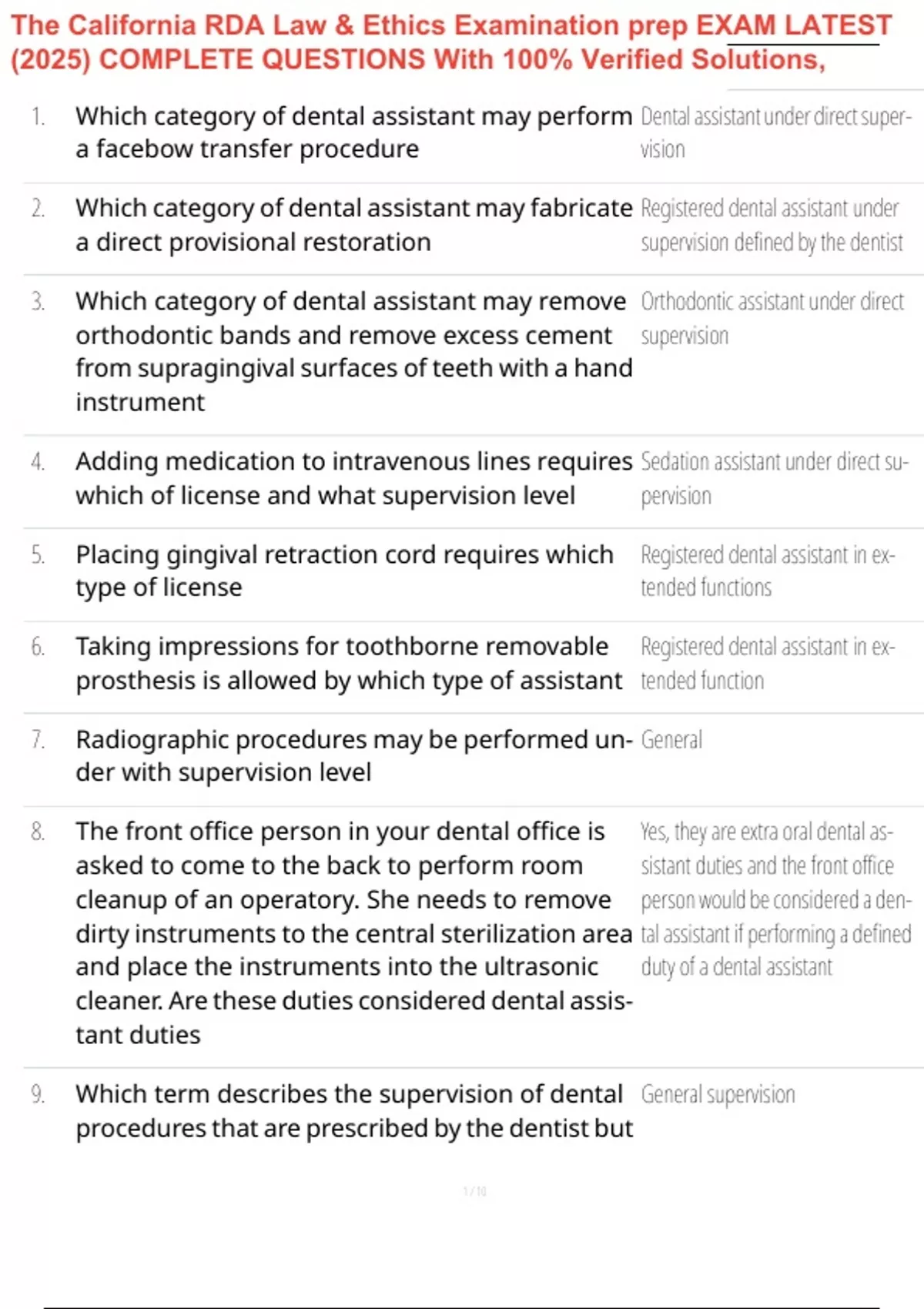Image resolution: width=924 pixels, height=1309 pixels.
Task: Select the answer "General" for question 7
Action: pos(671,740)
